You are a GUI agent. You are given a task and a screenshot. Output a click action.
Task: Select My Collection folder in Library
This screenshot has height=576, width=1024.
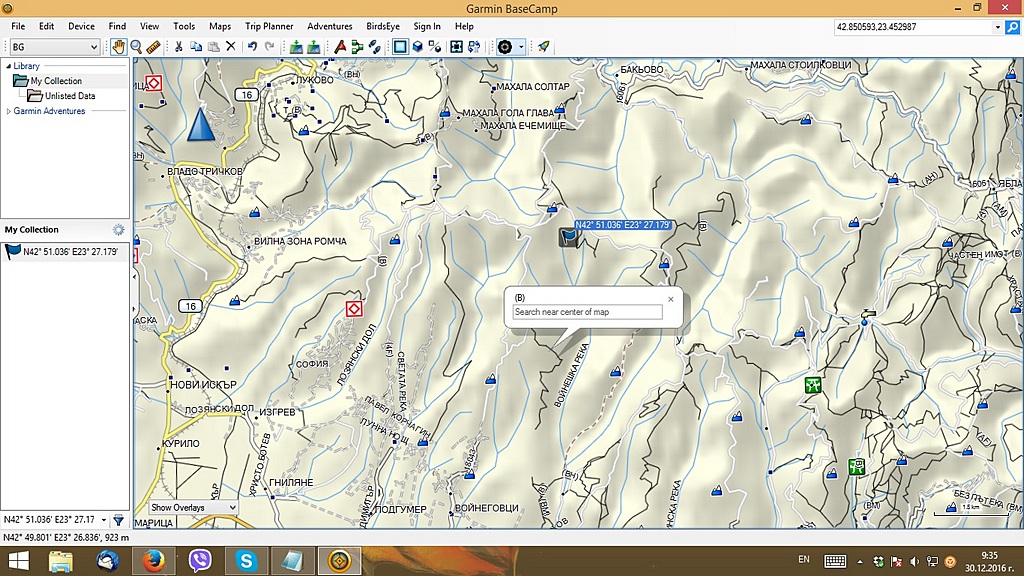pyautogui.click(x=56, y=81)
